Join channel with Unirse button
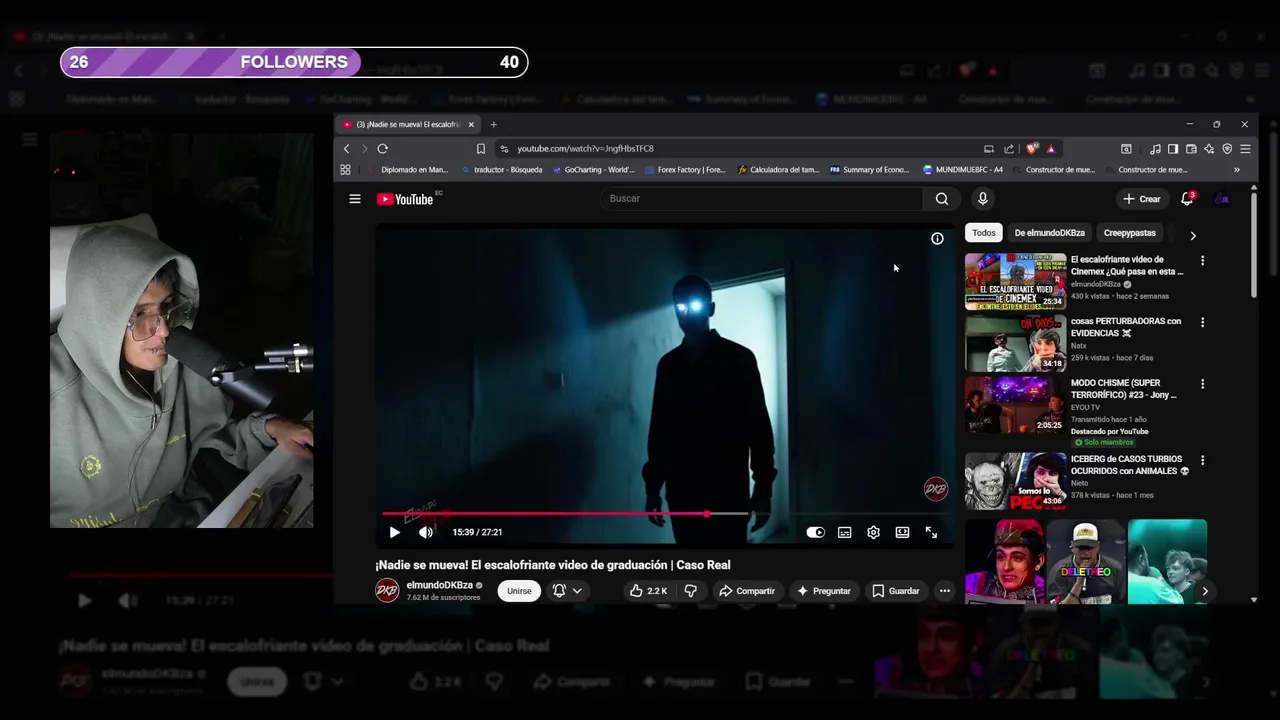 [x=519, y=591]
